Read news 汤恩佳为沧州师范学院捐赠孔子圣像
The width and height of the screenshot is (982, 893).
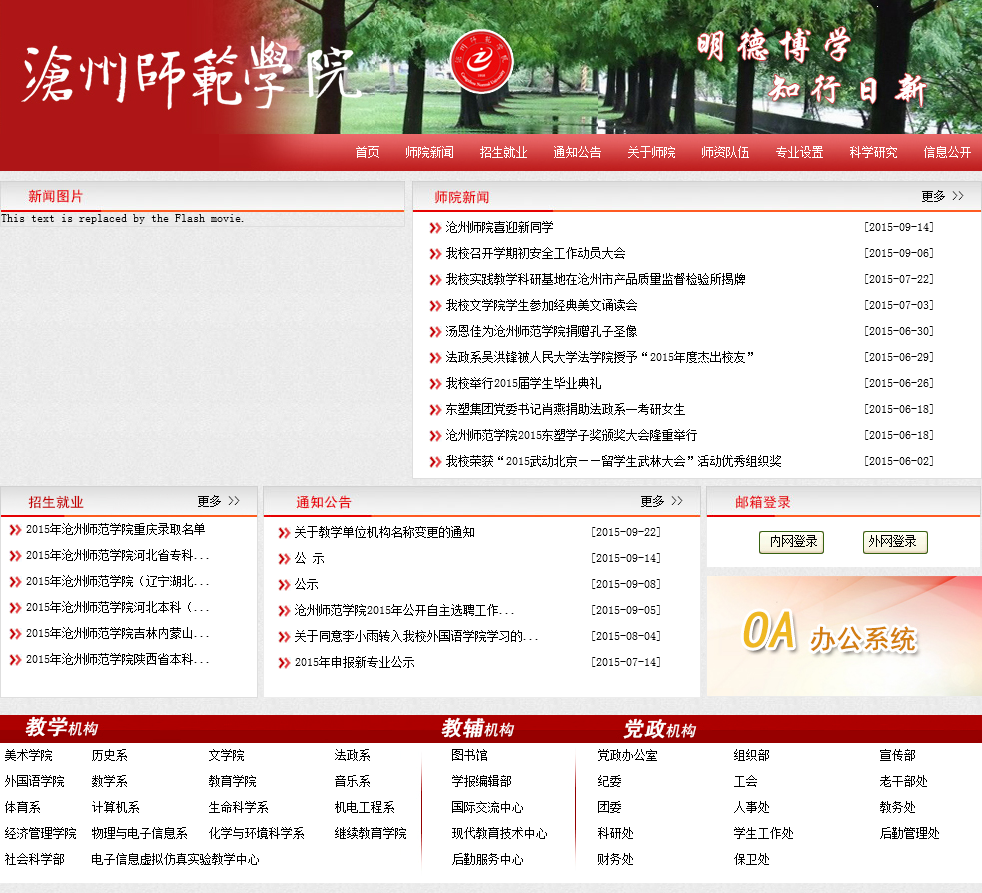pos(541,332)
